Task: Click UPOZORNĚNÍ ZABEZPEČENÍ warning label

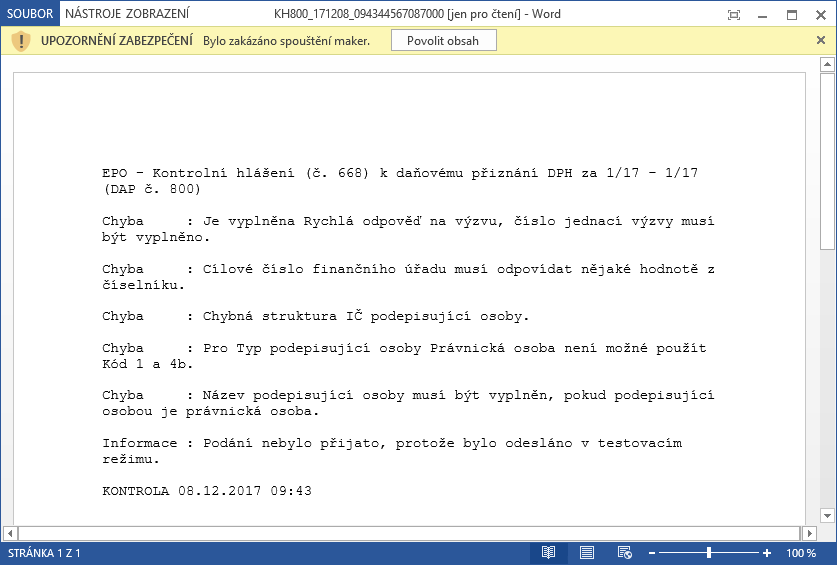Action: point(117,41)
